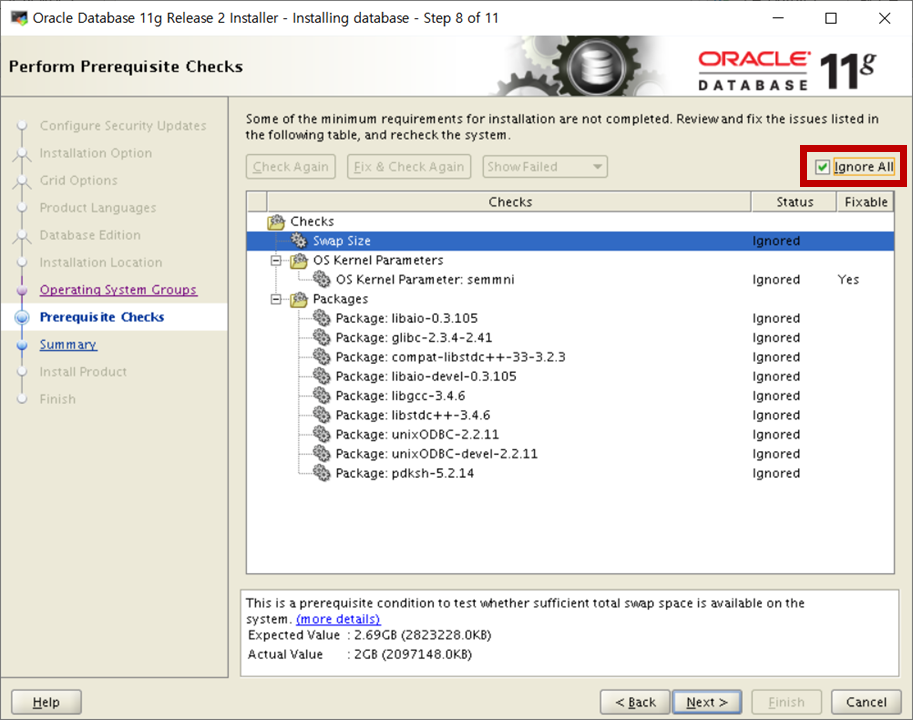Click the Packages folder icon

pyautogui.click(x=299, y=299)
